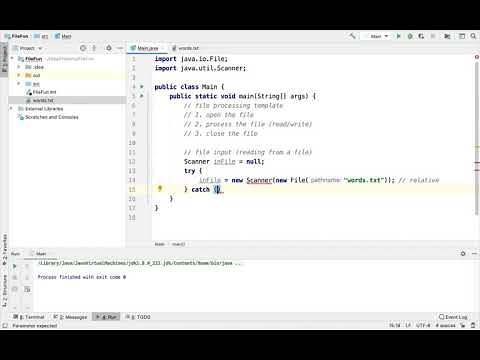480x360 pixels.
Task: Open the Messages tool window
Action: coord(70,317)
